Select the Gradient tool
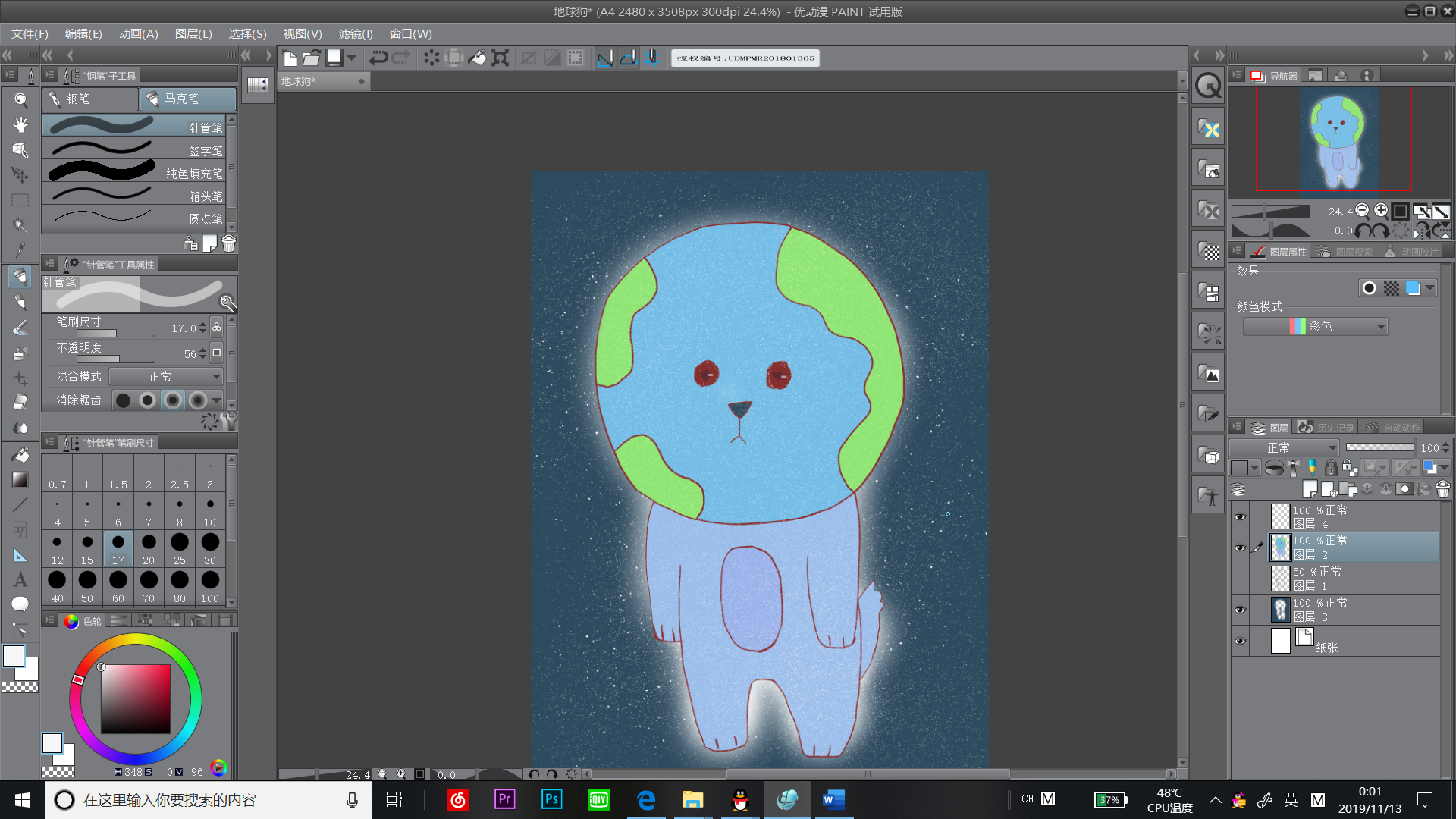 (20, 479)
